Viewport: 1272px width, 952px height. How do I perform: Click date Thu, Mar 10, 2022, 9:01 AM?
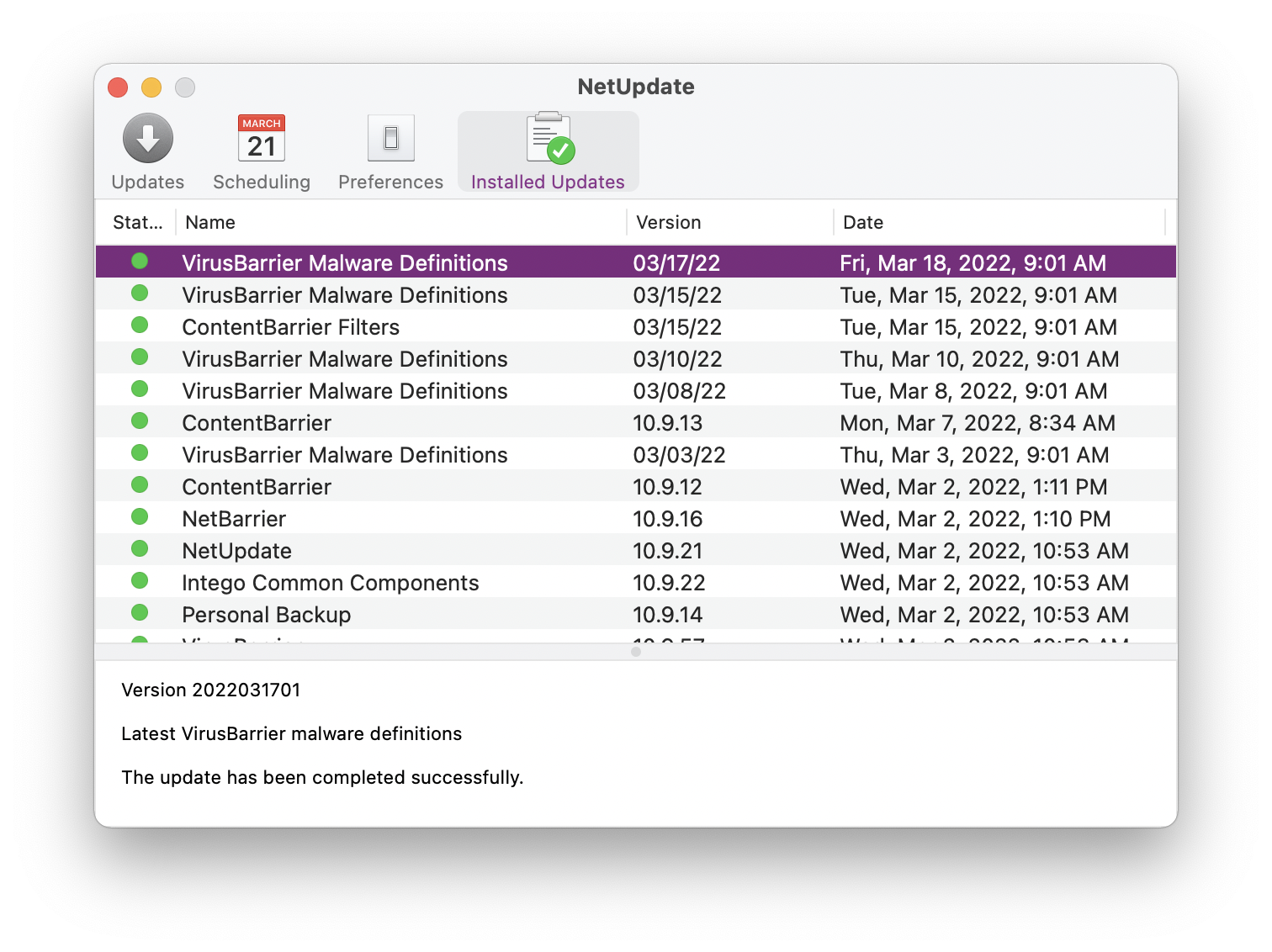[x=979, y=359]
